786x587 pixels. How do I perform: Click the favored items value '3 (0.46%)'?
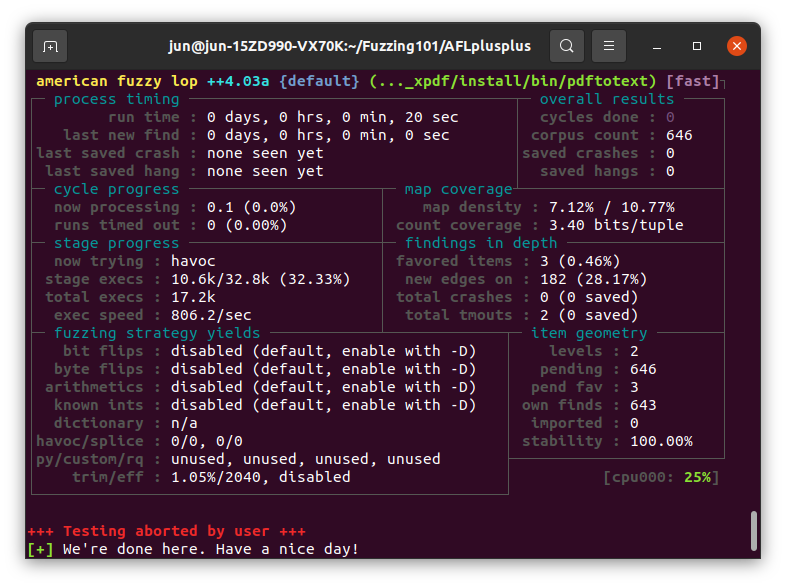tap(580, 262)
